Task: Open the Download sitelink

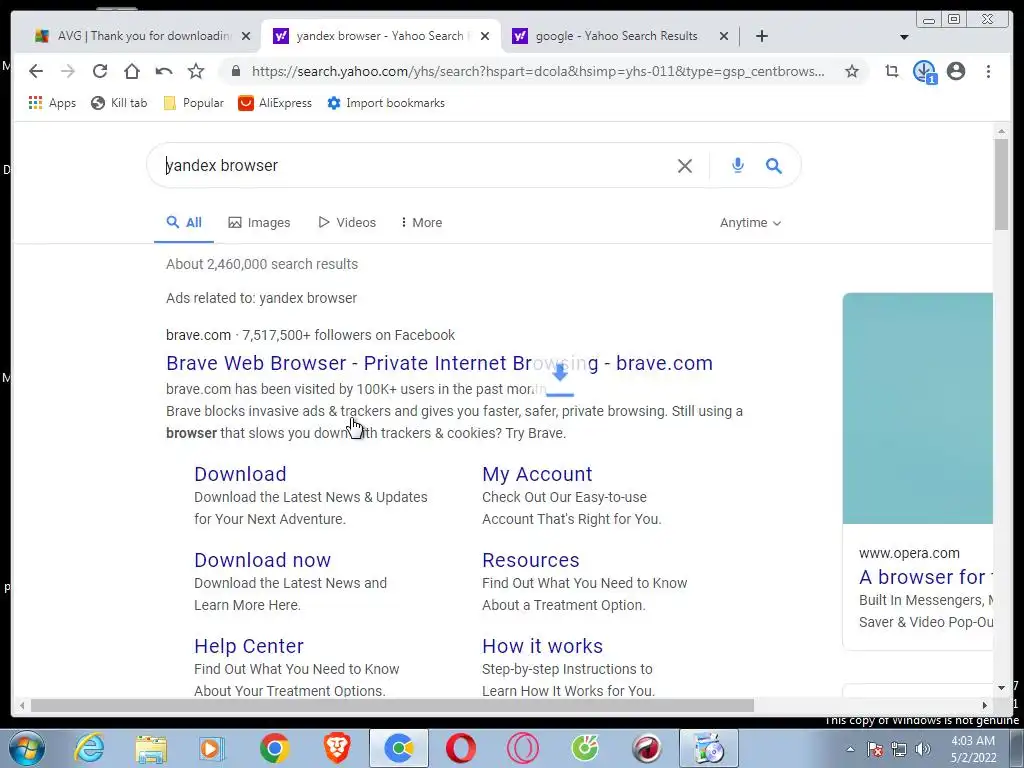Action: click(240, 474)
